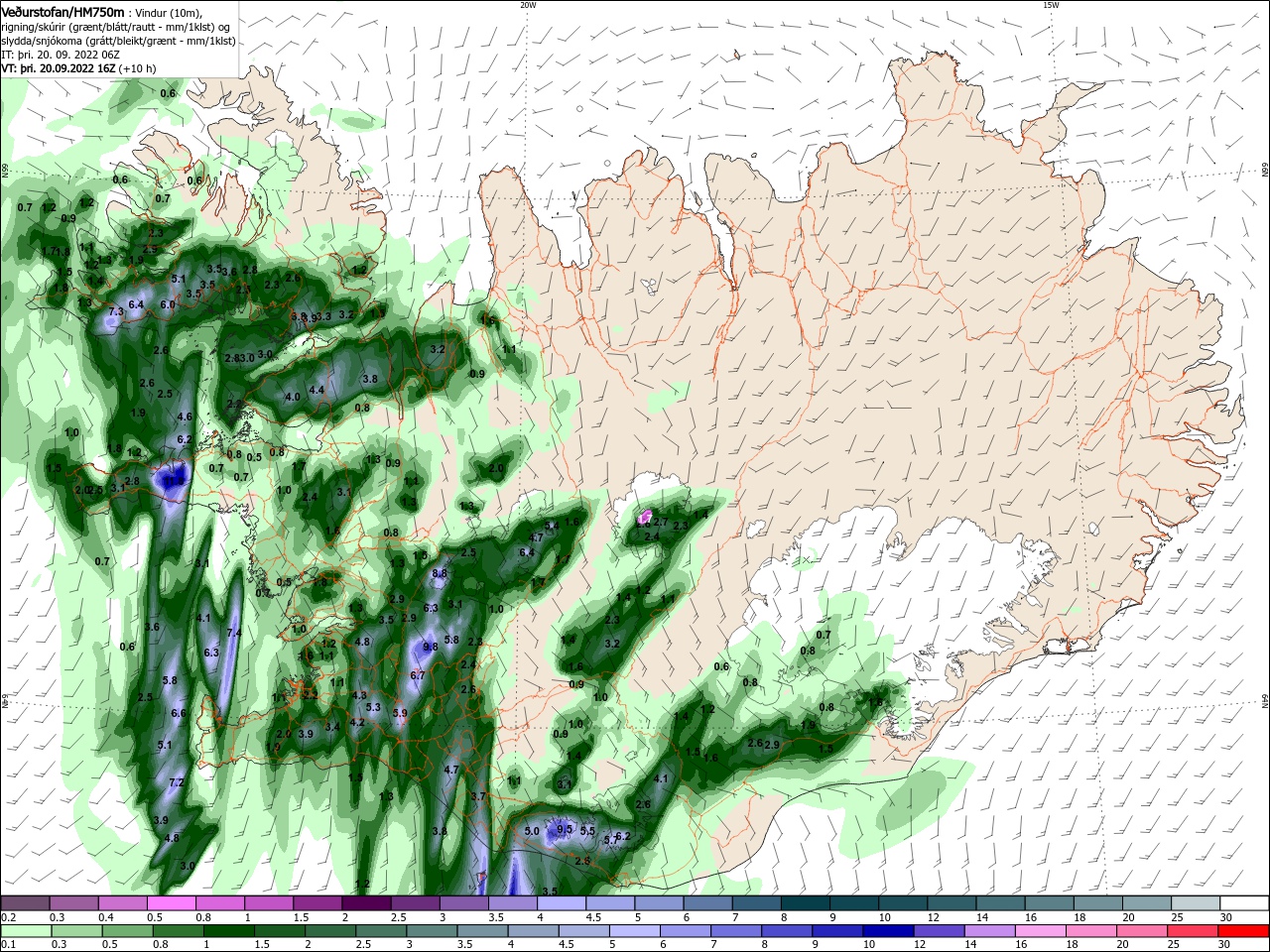Click the dark purple swatch between 0.2 and 0.3
Screen dimensions: 1270x952
26,902
